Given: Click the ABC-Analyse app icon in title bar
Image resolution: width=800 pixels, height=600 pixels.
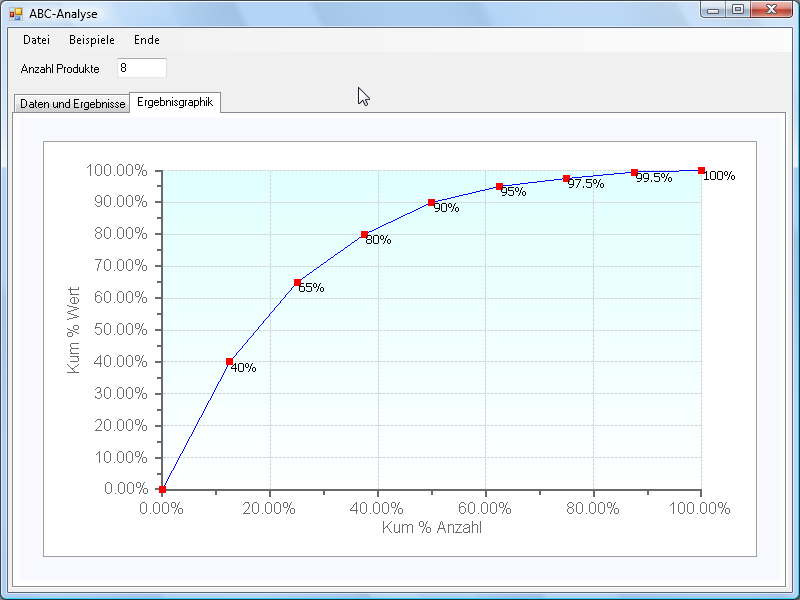Looking at the screenshot, I should pyautogui.click(x=15, y=13).
